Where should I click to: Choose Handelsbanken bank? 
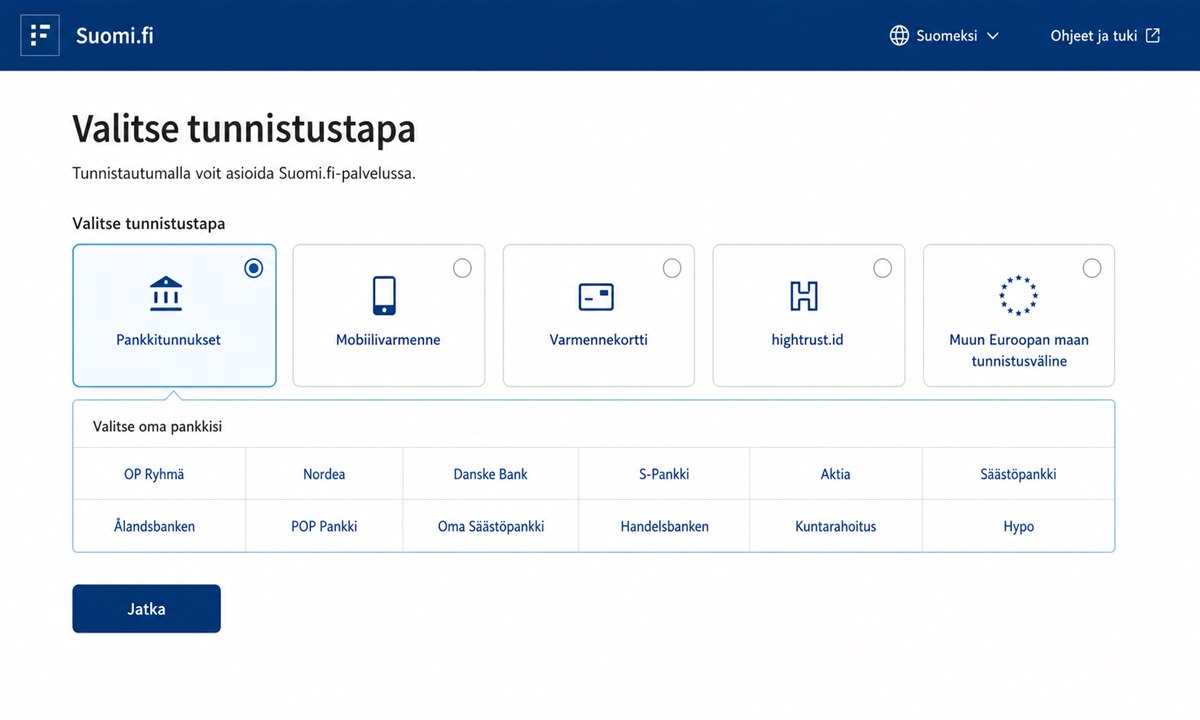(664, 526)
